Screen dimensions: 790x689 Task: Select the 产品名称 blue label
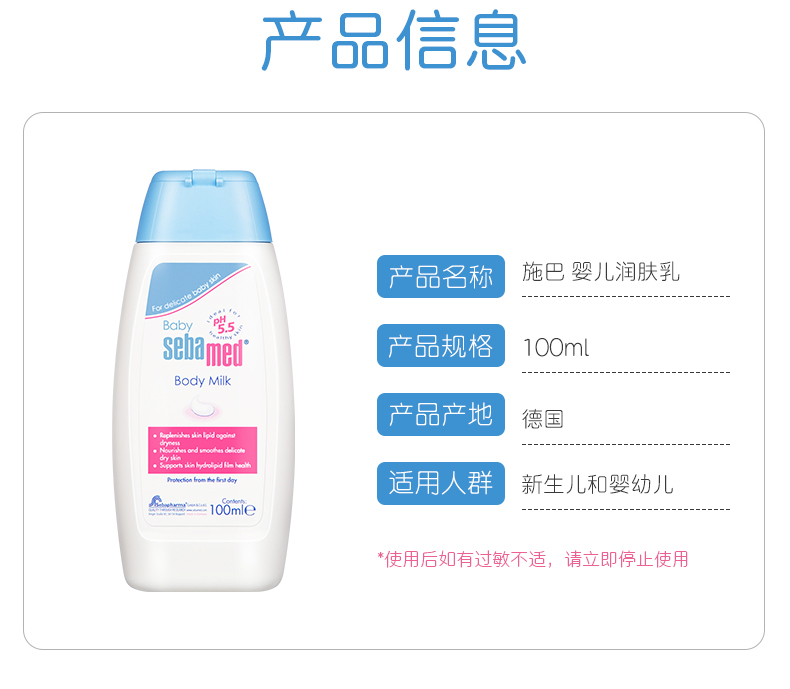(x=441, y=277)
